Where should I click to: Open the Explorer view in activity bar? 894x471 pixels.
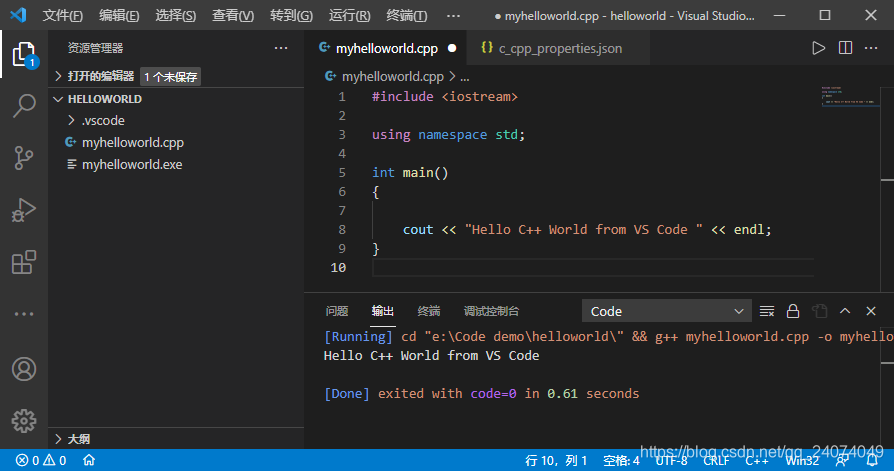coord(24,55)
